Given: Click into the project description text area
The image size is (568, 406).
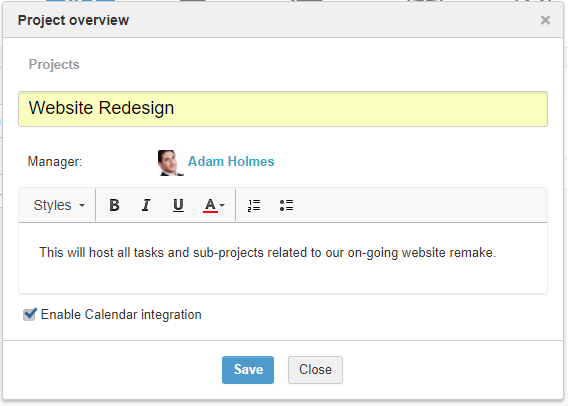Looking at the screenshot, I should click(x=283, y=258).
